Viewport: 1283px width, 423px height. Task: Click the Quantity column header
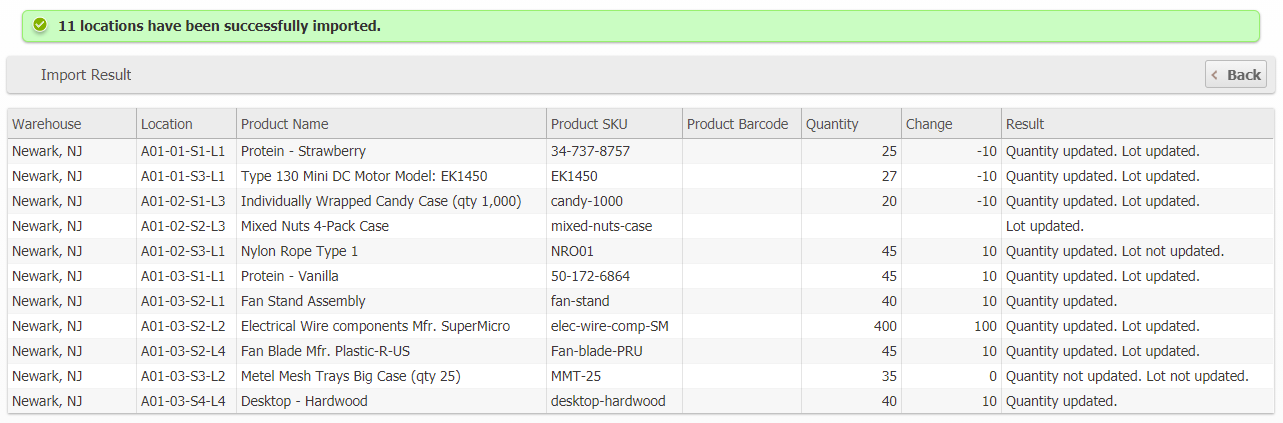(x=832, y=124)
